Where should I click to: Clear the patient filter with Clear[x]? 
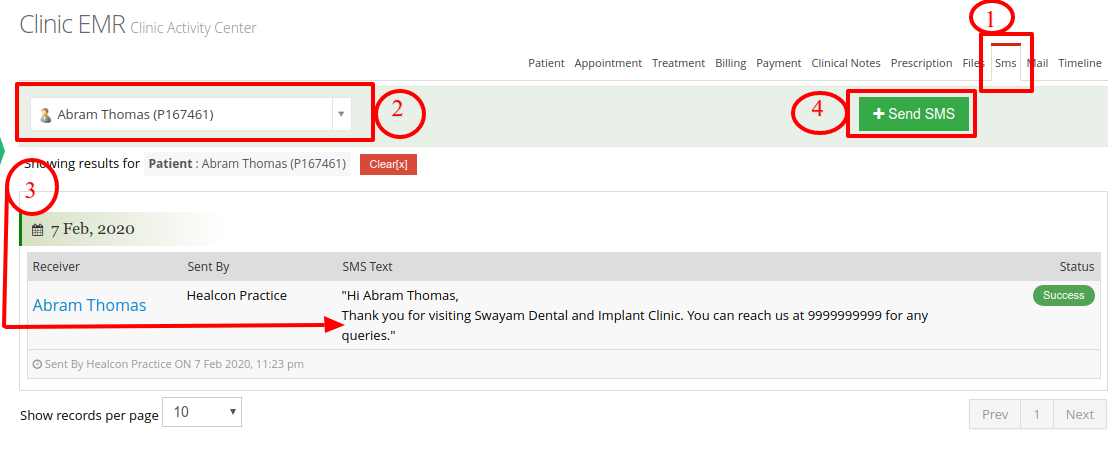(388, 164)
